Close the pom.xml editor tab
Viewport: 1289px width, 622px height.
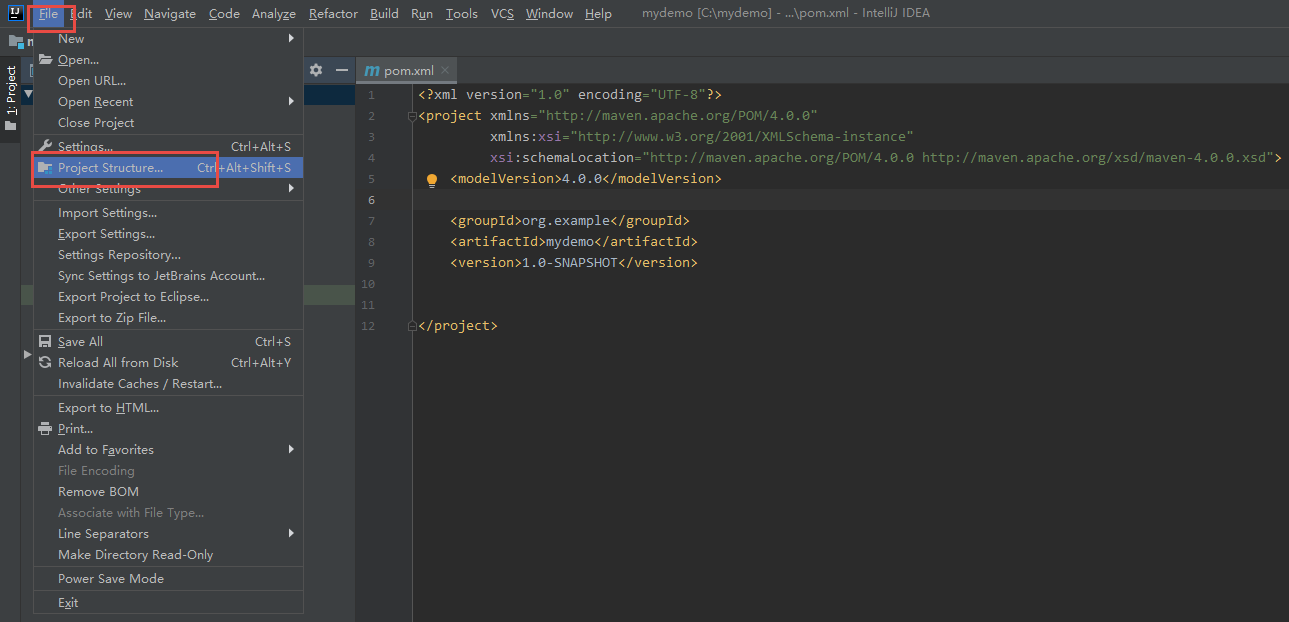446,70
